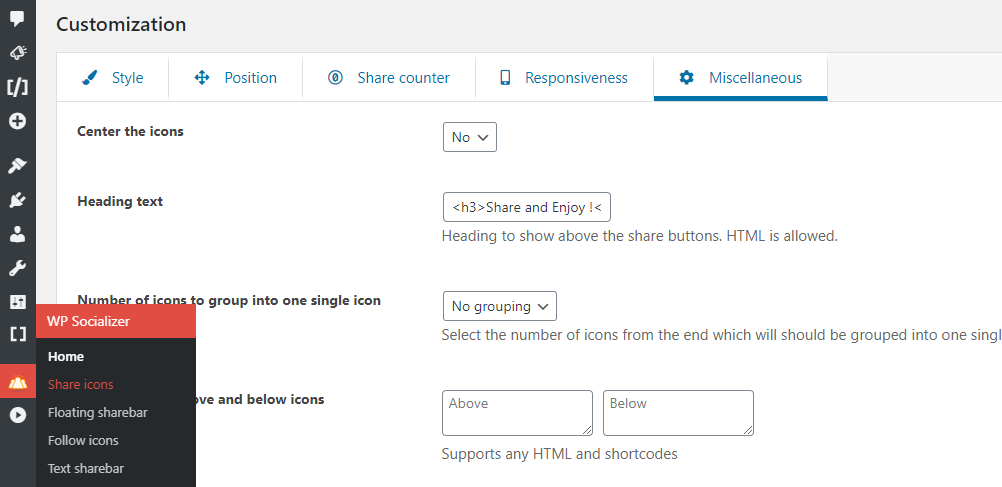Open Users via the person sidebar icon
The image size is (1002, 487).
coord(17,235)
